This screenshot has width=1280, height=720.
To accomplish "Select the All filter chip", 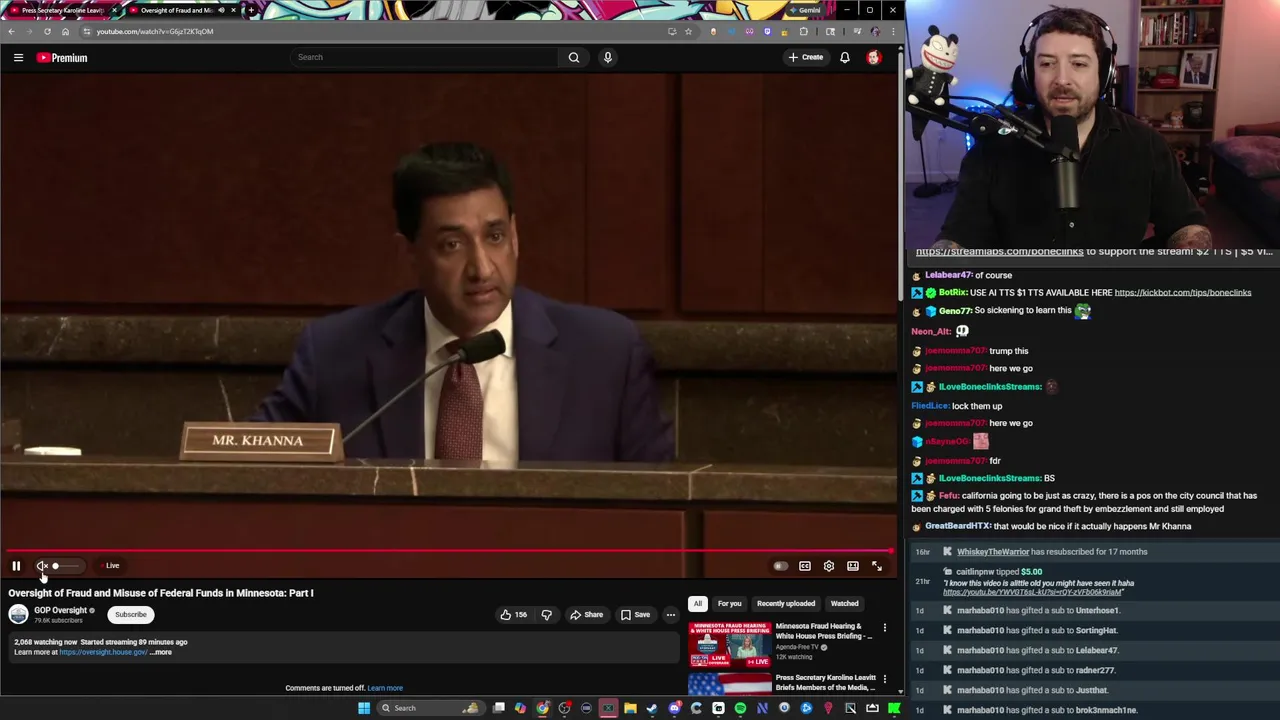I will [698, 603].
